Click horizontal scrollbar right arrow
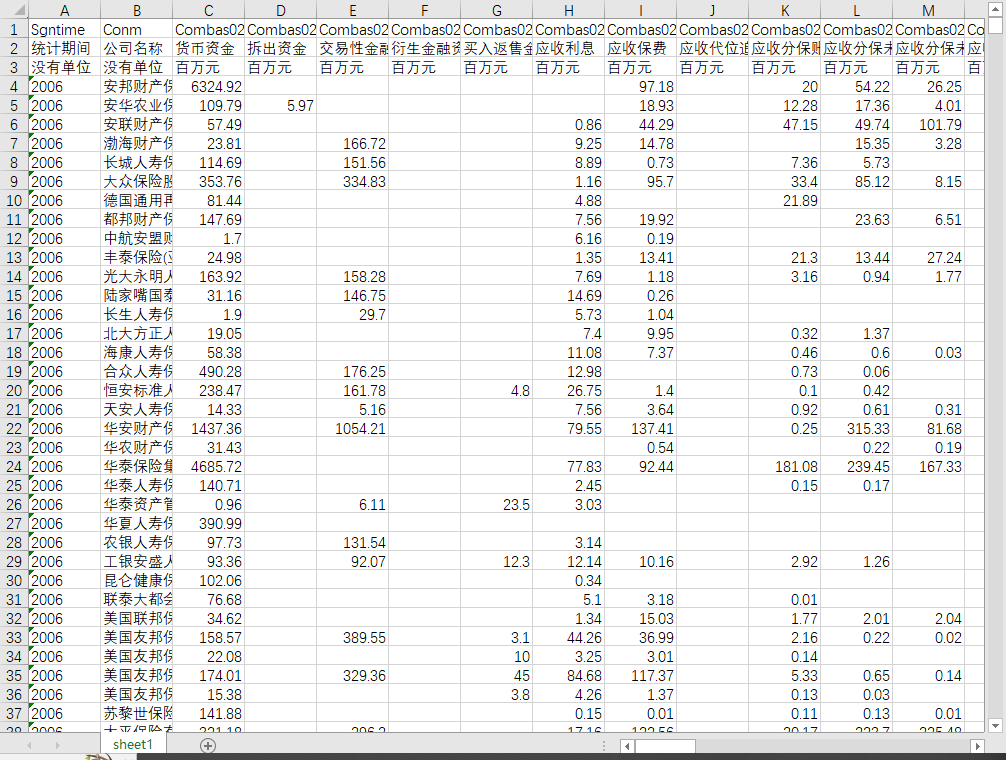Image resolution: width=1006 pixels, height=760 pixels. (978, 746)
